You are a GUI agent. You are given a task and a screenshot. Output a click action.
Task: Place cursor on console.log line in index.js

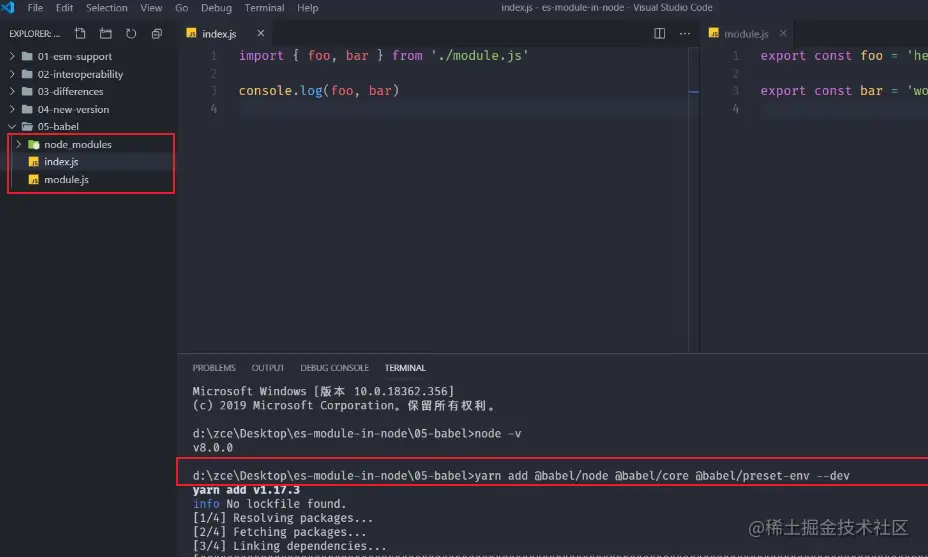pos(319,91)
